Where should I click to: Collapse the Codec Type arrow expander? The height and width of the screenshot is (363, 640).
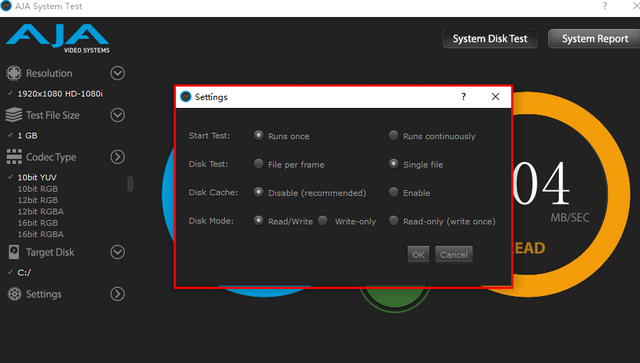(x=118, y=157)
